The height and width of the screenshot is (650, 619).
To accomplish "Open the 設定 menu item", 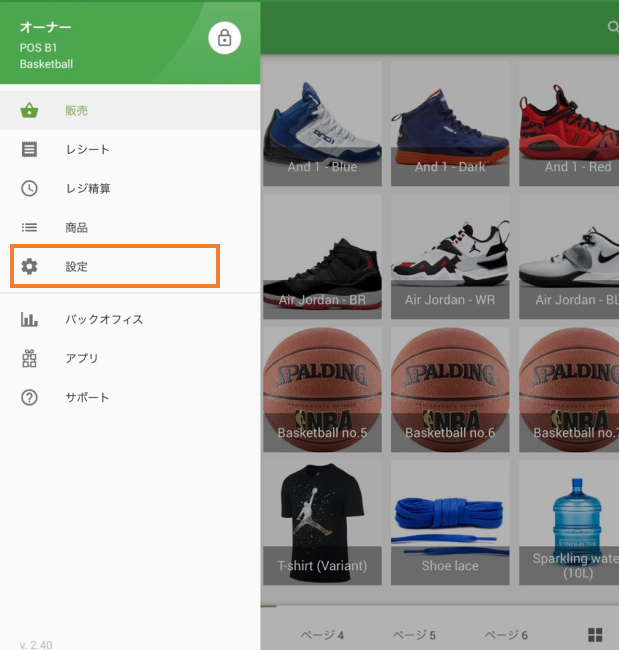I will (x=114, y=267).
